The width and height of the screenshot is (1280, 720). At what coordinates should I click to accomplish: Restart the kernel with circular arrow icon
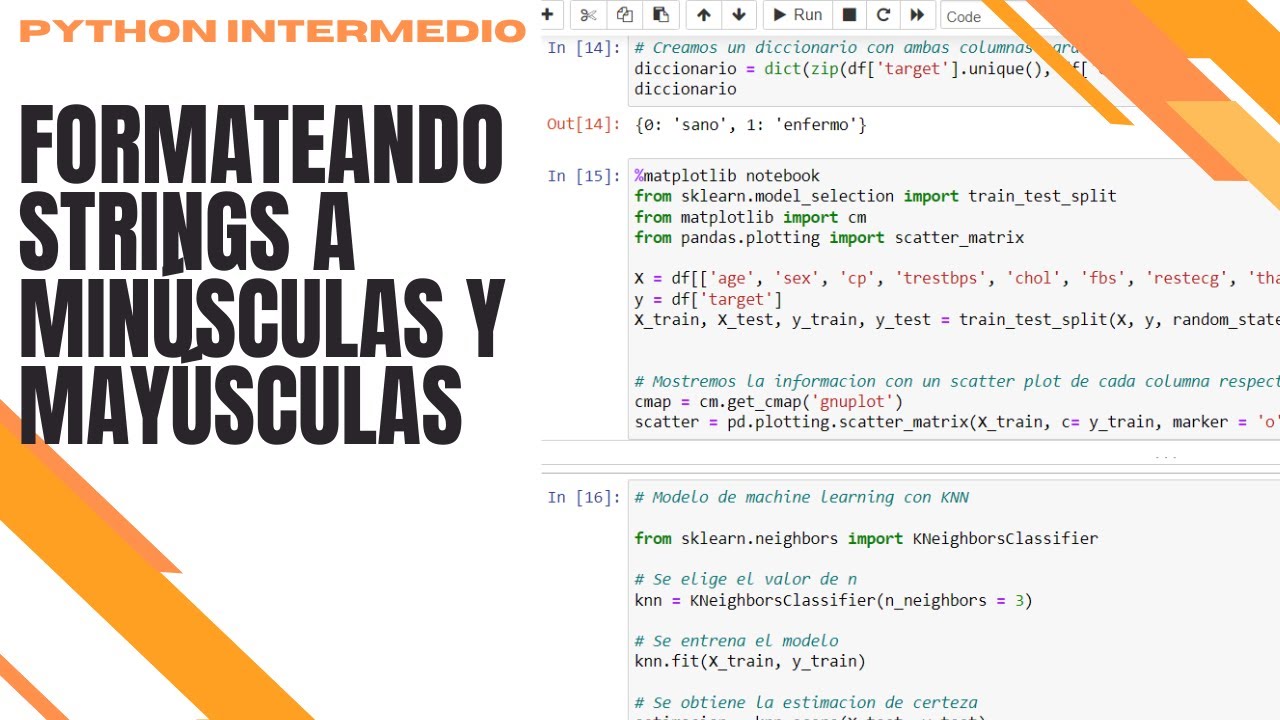pyautogui.click(x=883, y=15)
